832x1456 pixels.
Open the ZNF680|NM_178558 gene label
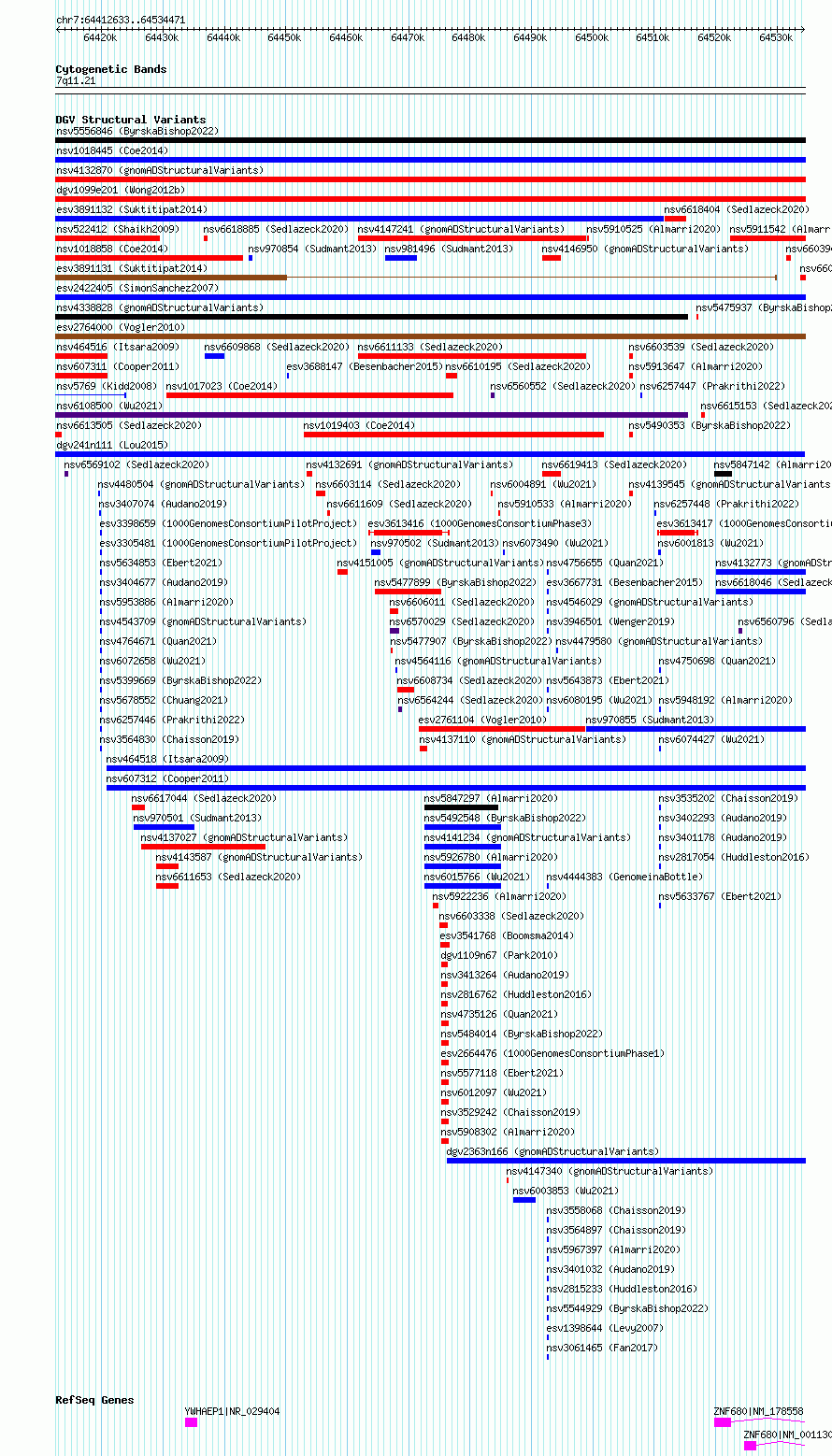pos(758,1411)
